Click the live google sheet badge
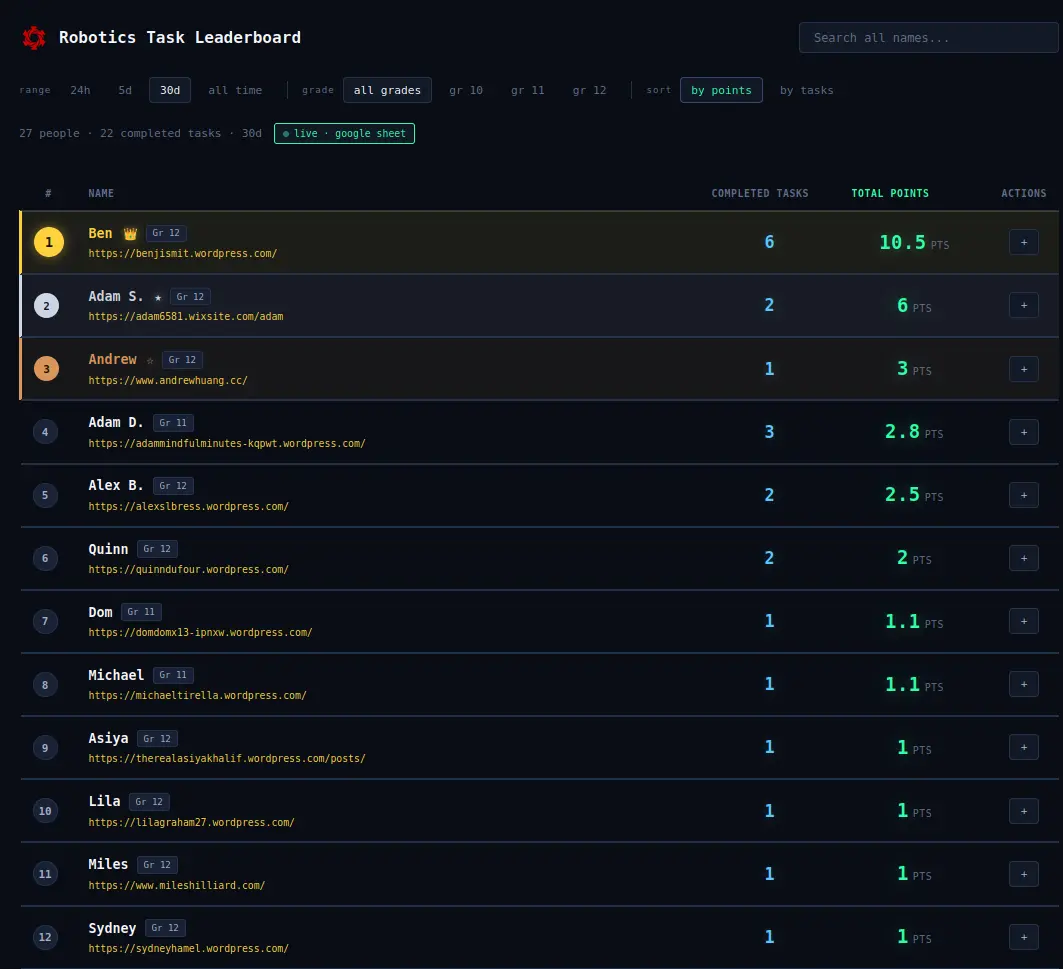The height and width of the screenshot is (969, 1063). pos(344,134)
